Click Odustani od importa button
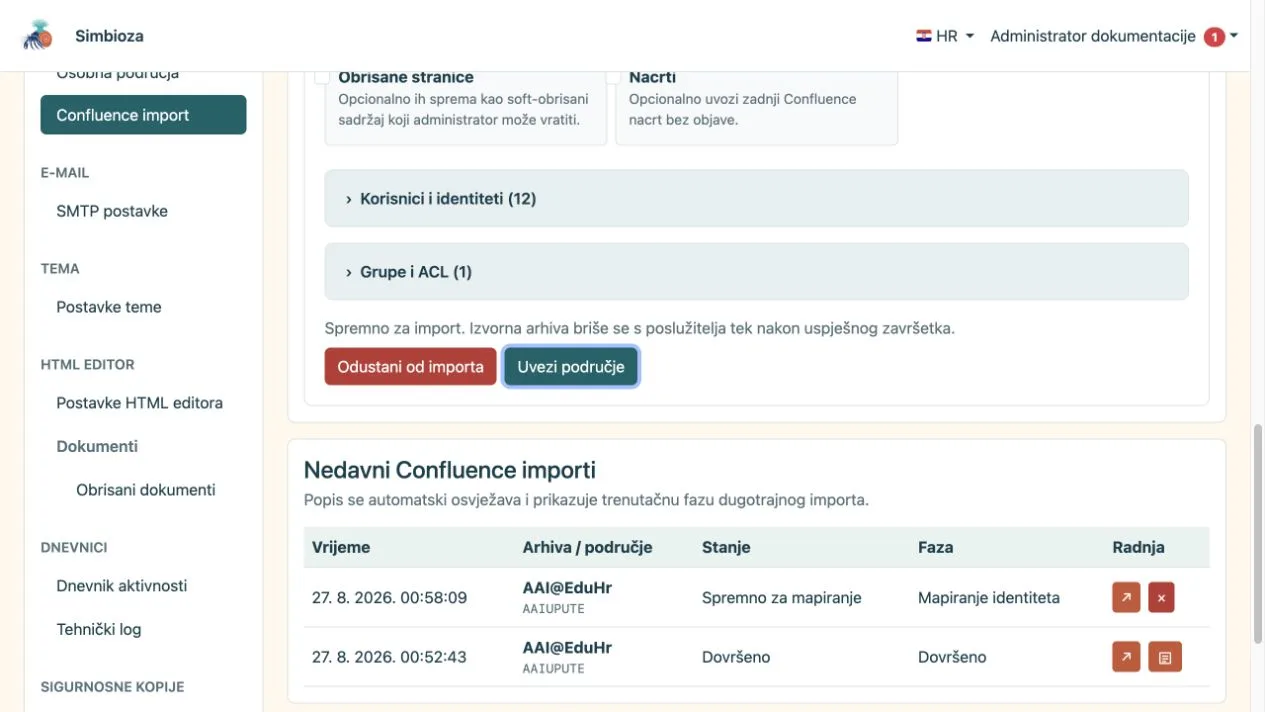 click(410, 366)
